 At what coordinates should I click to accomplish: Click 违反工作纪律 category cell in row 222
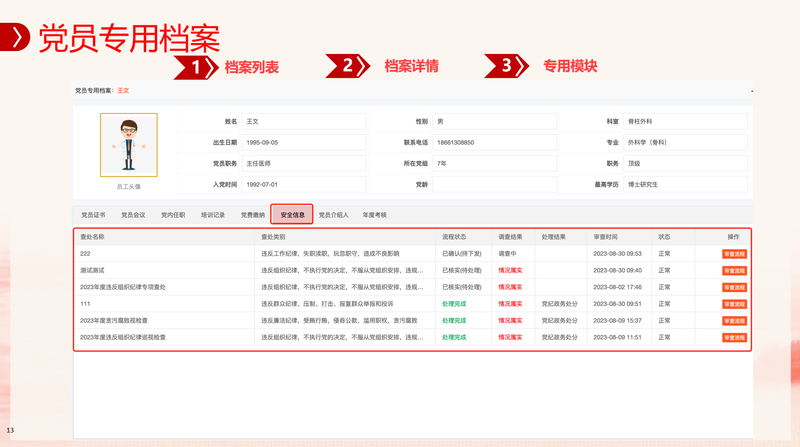[x=330, y=254]
